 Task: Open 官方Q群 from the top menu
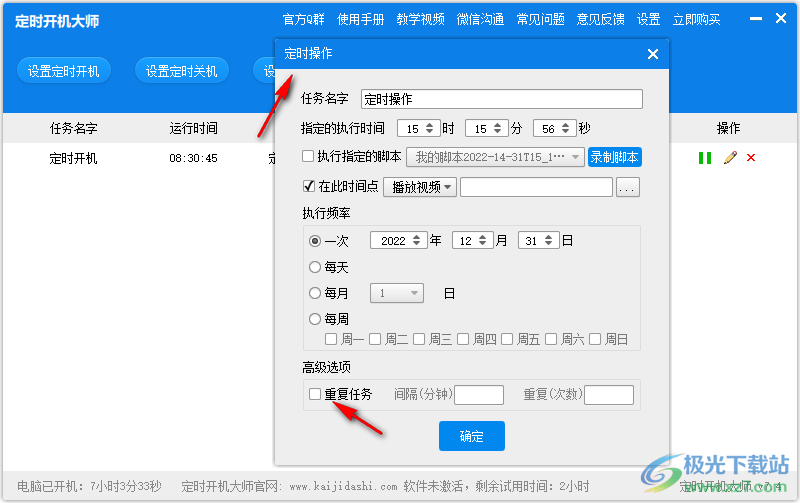[304, 19]
